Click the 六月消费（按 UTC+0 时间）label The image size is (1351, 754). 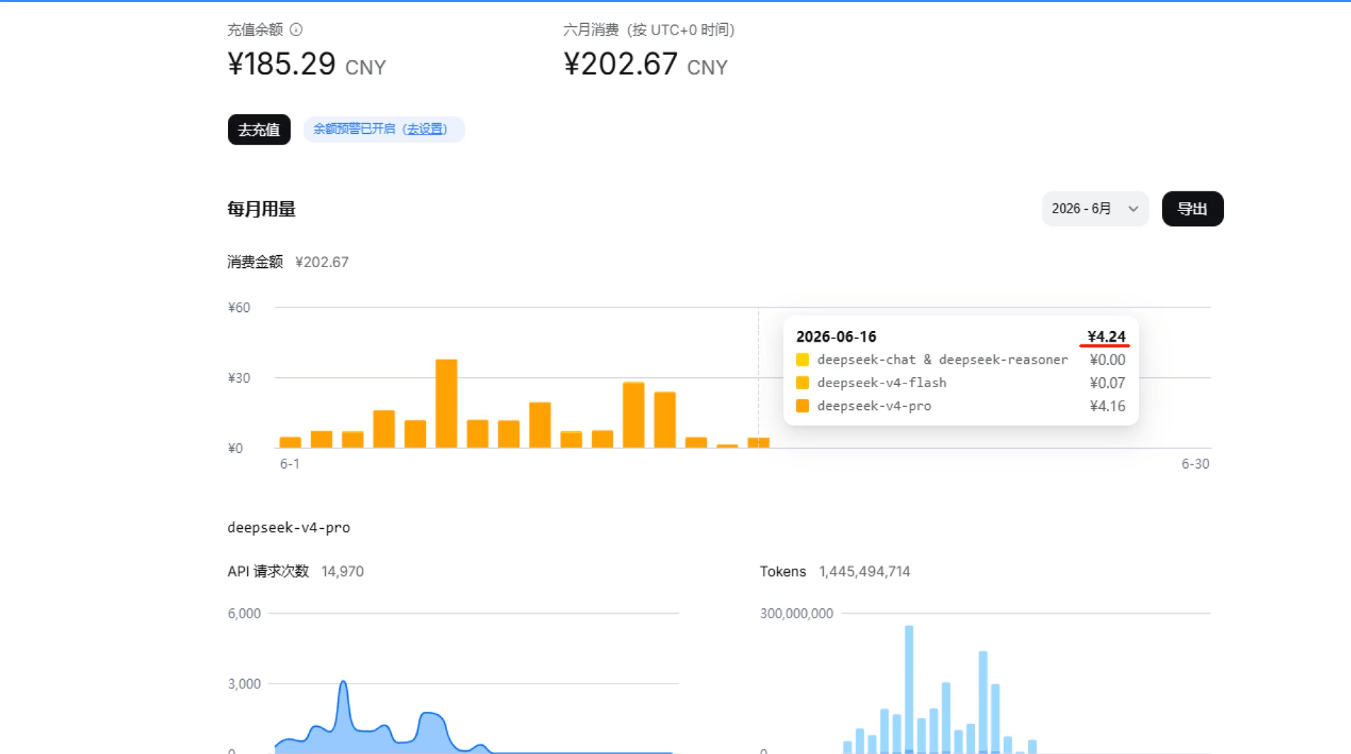(x=649, y=30)
